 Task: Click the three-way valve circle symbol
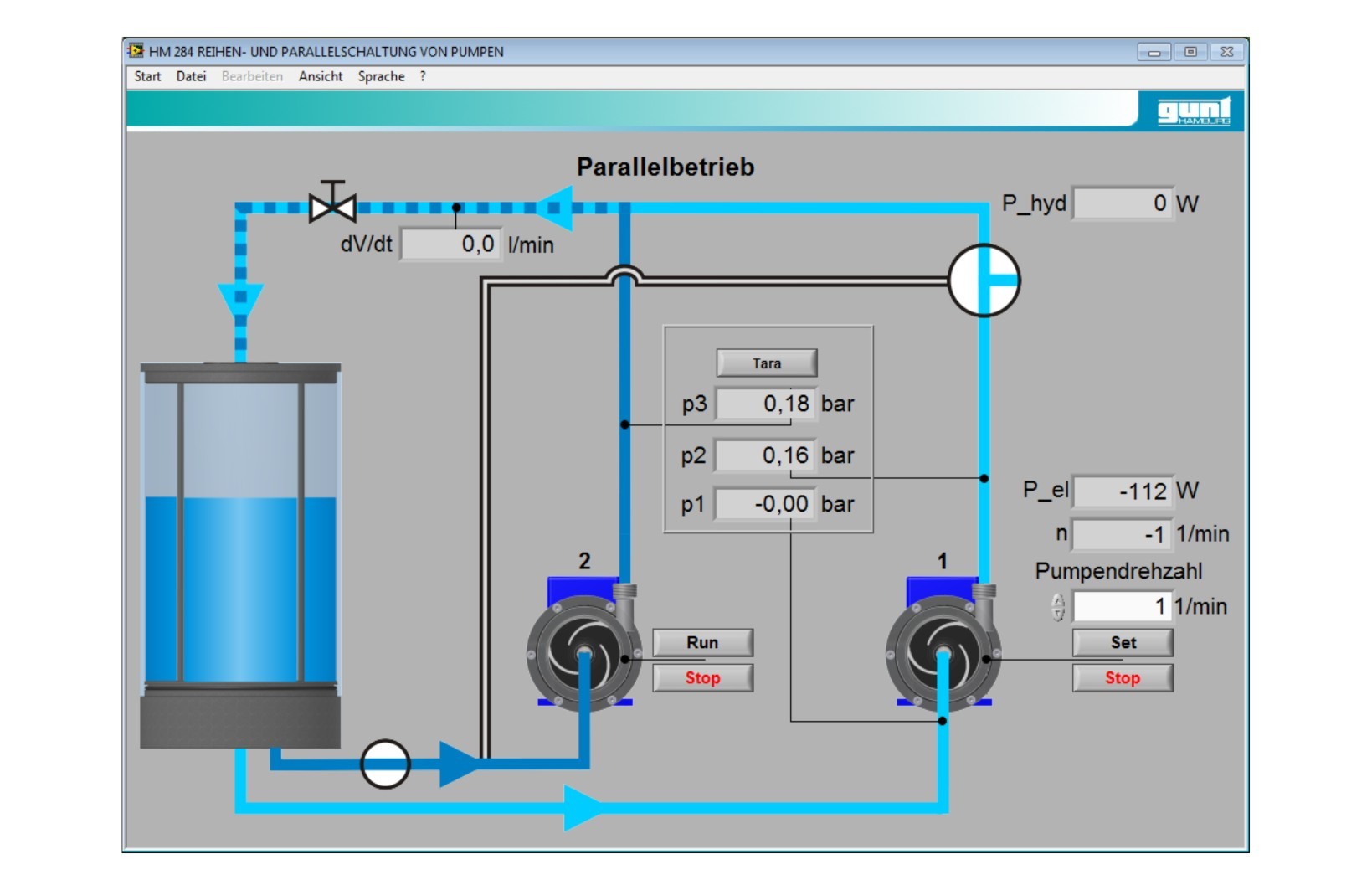click(x=984, y=280)
